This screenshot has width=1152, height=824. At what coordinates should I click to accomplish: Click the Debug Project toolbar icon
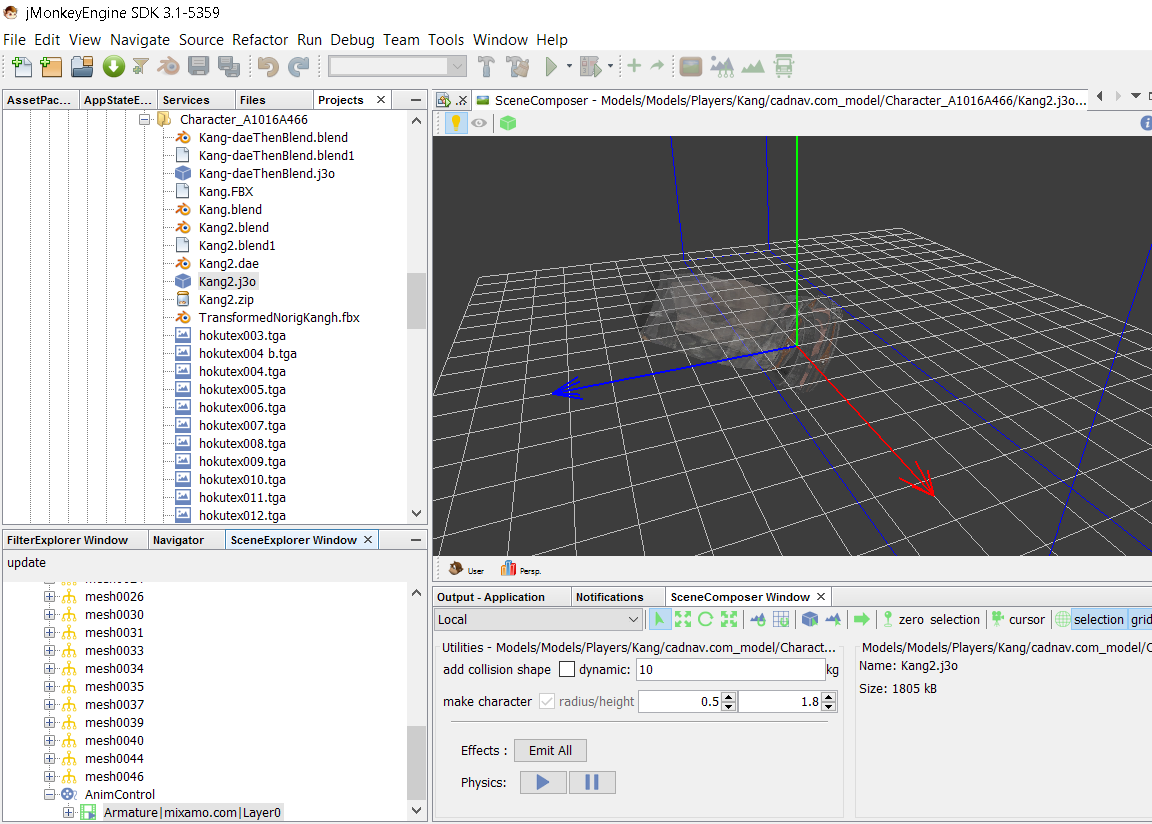tap(590, 67)
